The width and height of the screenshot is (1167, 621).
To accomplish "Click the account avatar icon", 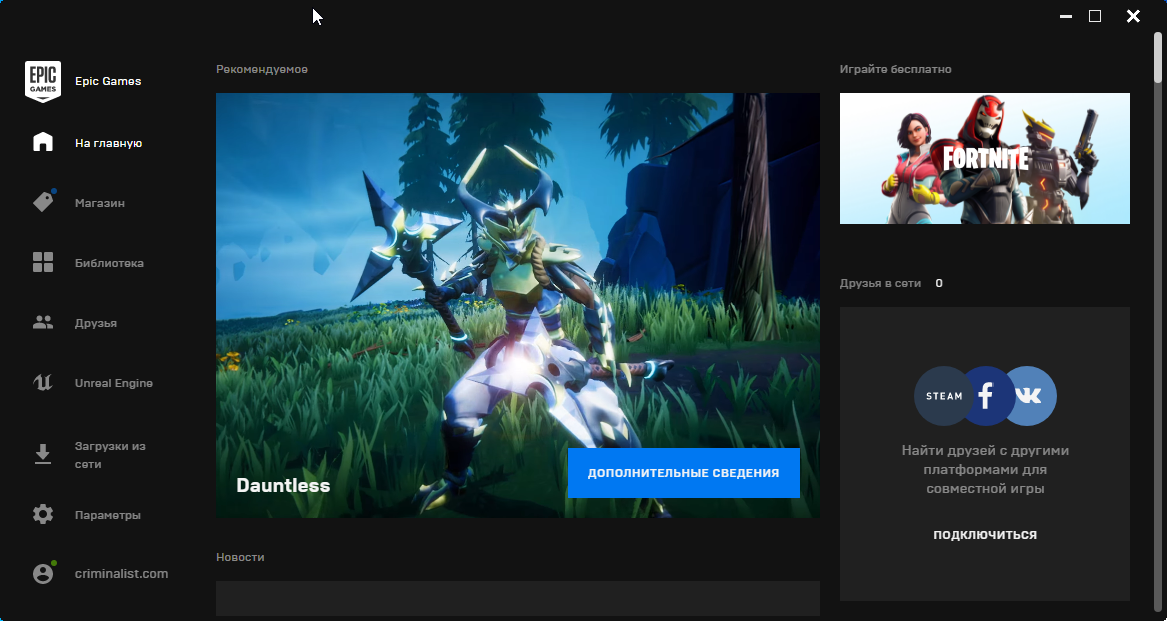I will click(x=43, y=573).
